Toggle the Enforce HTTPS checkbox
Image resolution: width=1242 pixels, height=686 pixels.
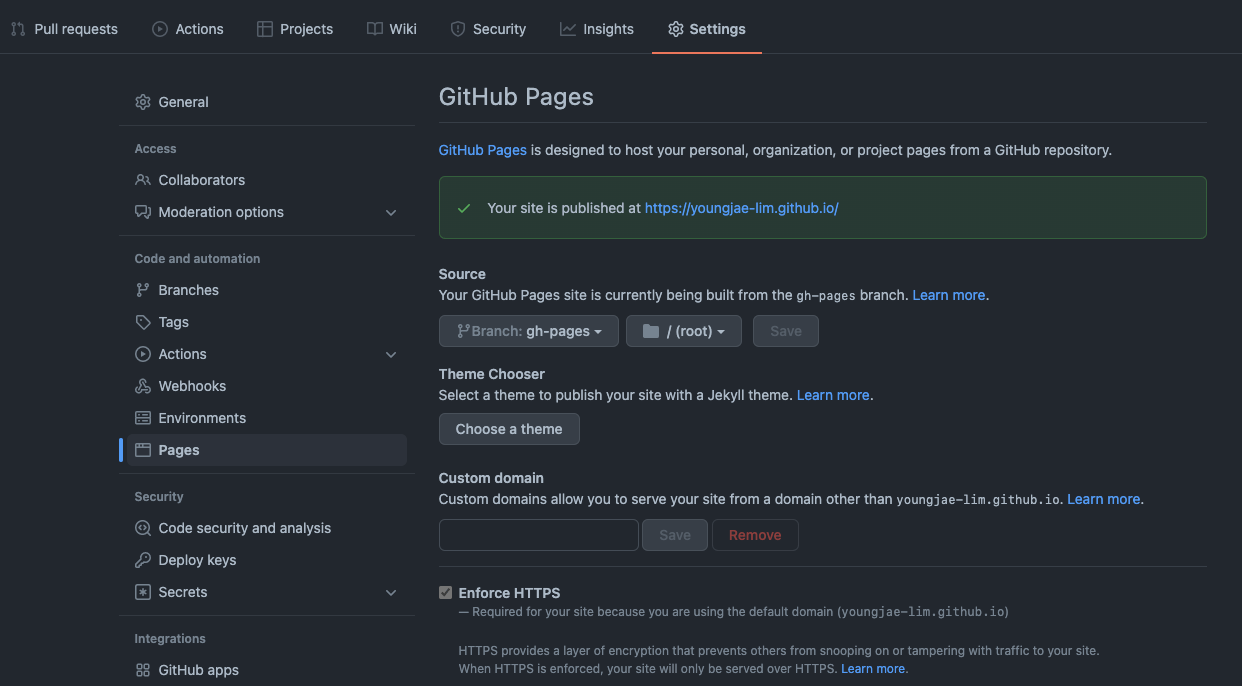[446, 593]
